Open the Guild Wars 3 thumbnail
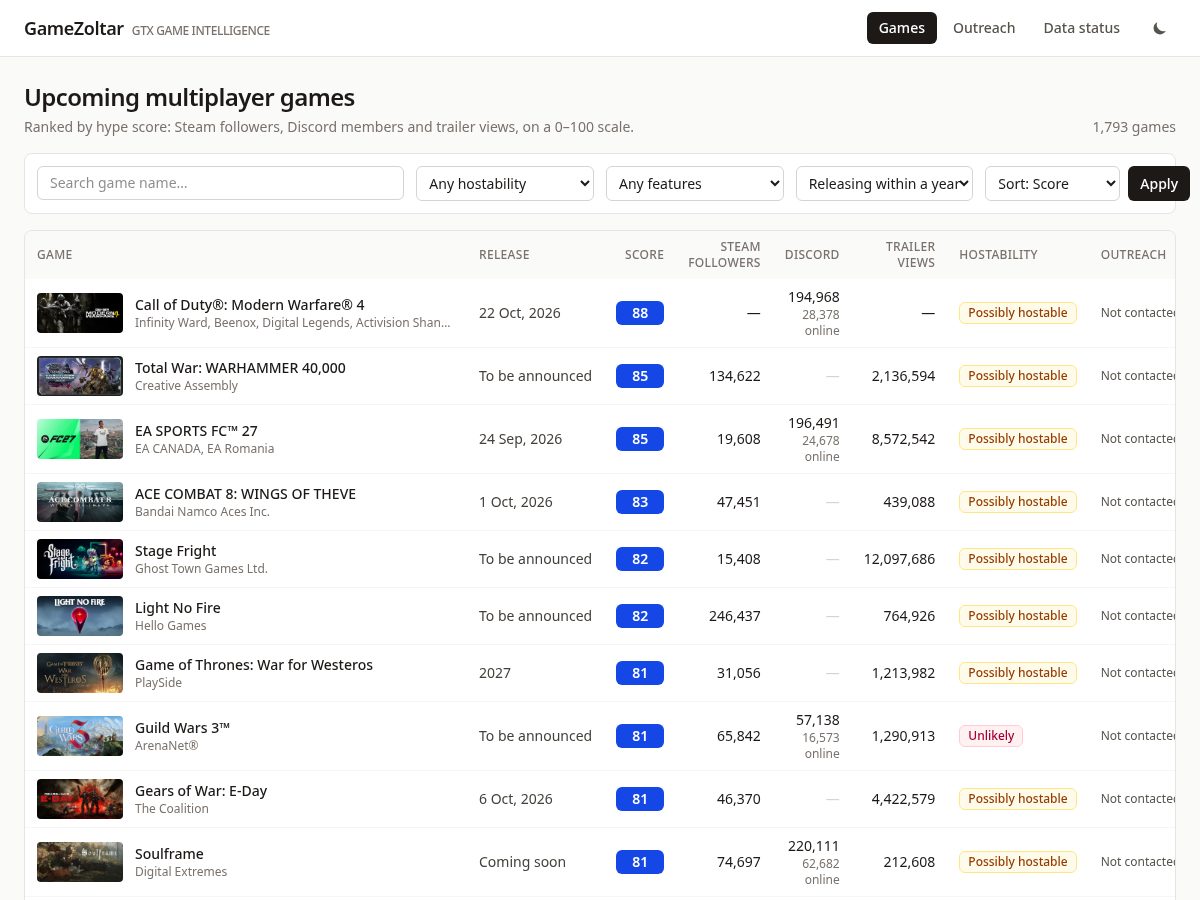Image resolution: width=1200 pixels, height=900 pixels. 80,736
